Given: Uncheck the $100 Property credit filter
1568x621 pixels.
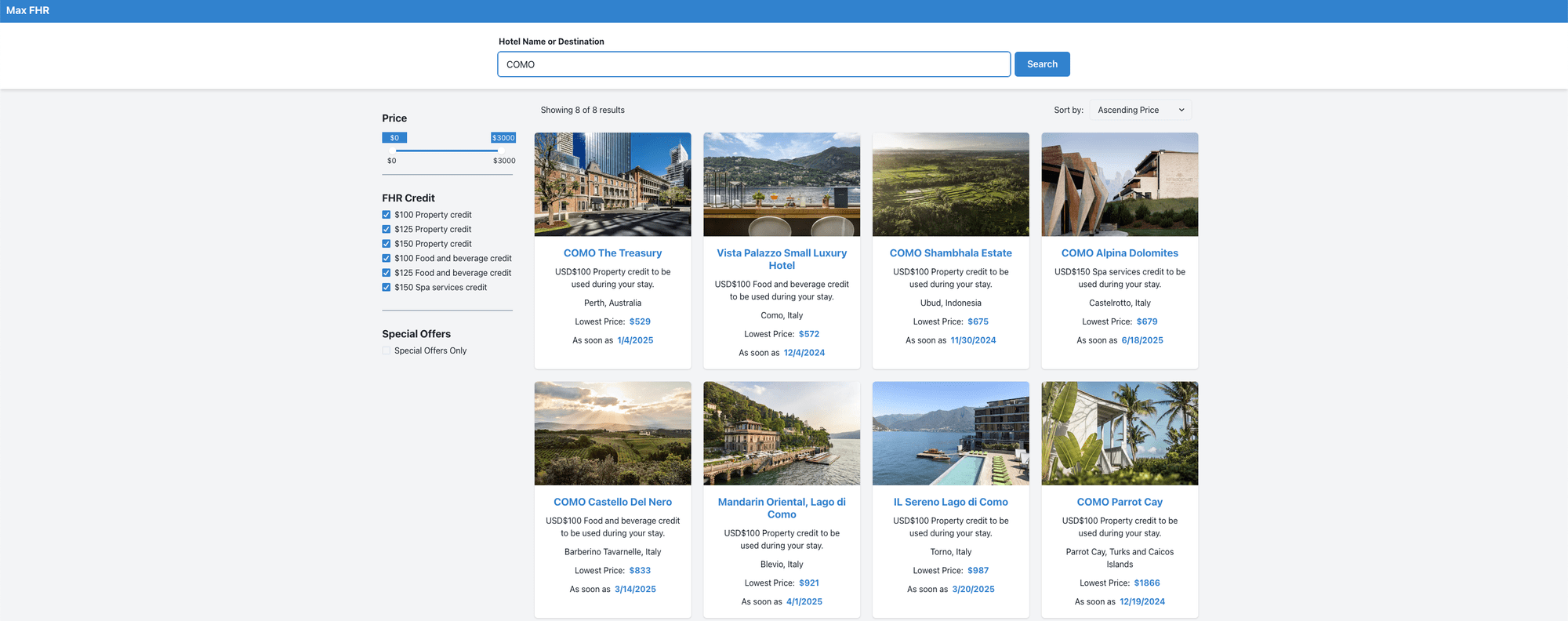Looking at the screenshot, I should coord(387,215).
